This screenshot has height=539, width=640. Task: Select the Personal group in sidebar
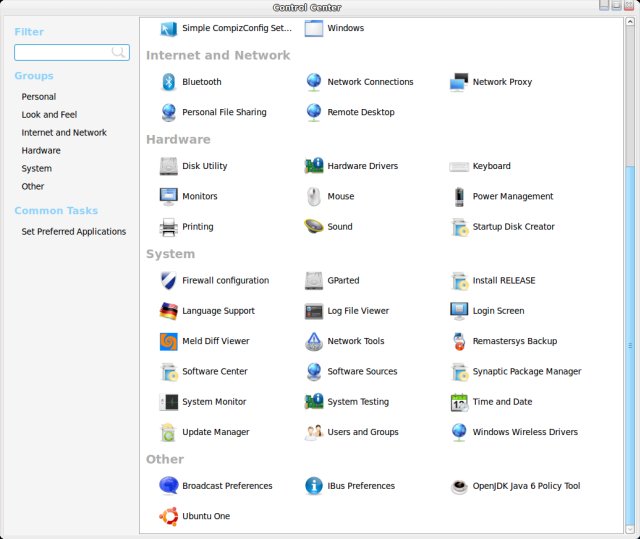coord(39,97)
